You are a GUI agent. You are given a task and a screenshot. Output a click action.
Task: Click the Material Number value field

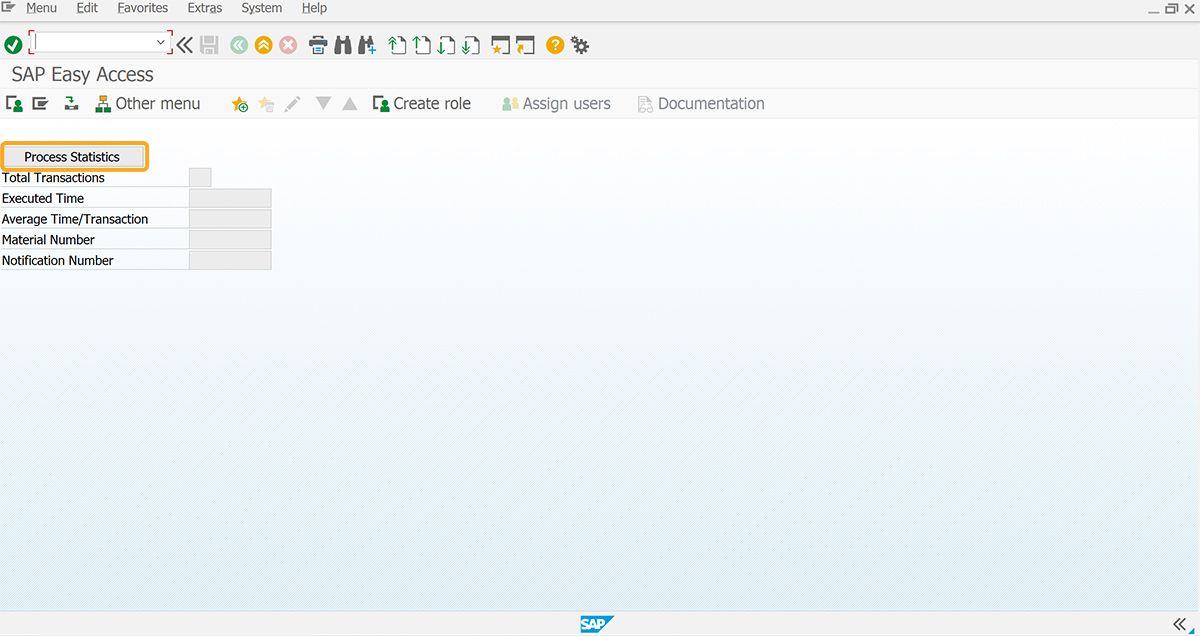click(x=230, y=240)
